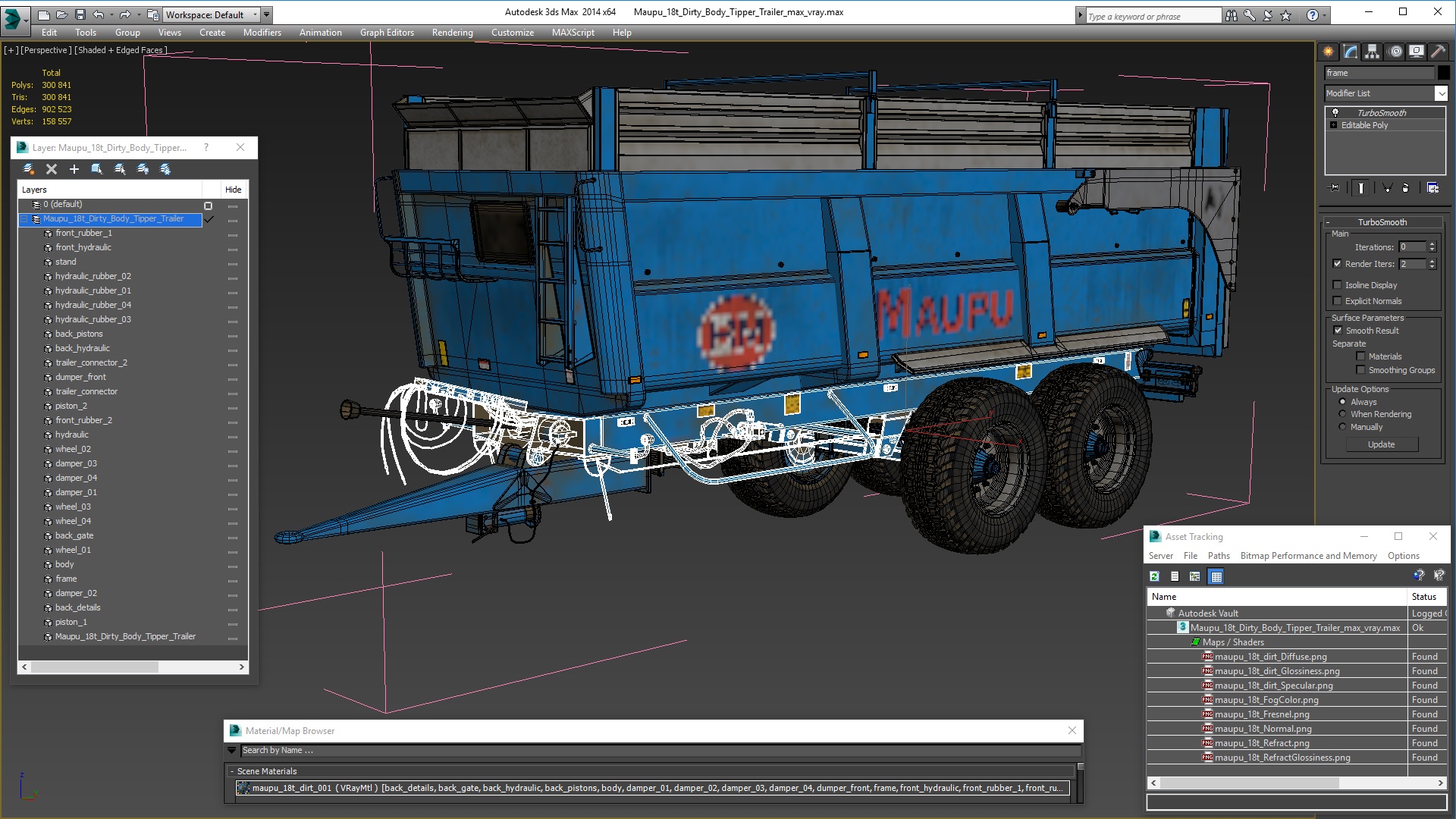Open the Utilities hammer panel tab
Screen dimensions: 1456x819
pyautogui.click(x=1438, y=52)
